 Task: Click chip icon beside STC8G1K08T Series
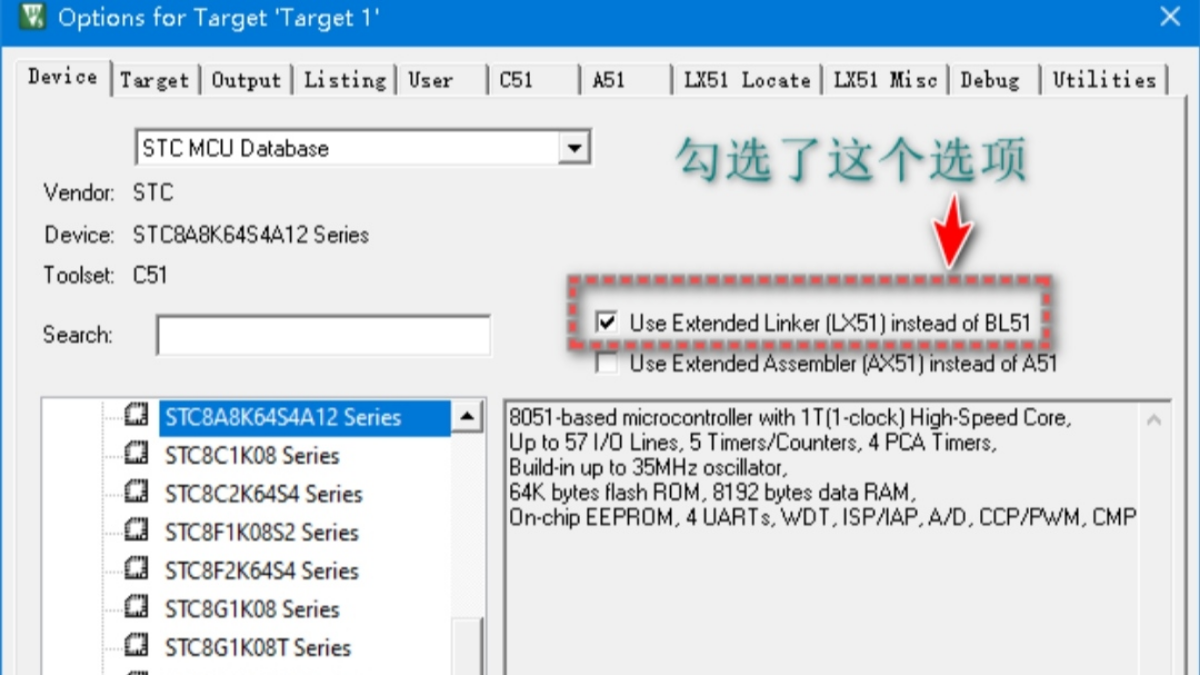137,646
